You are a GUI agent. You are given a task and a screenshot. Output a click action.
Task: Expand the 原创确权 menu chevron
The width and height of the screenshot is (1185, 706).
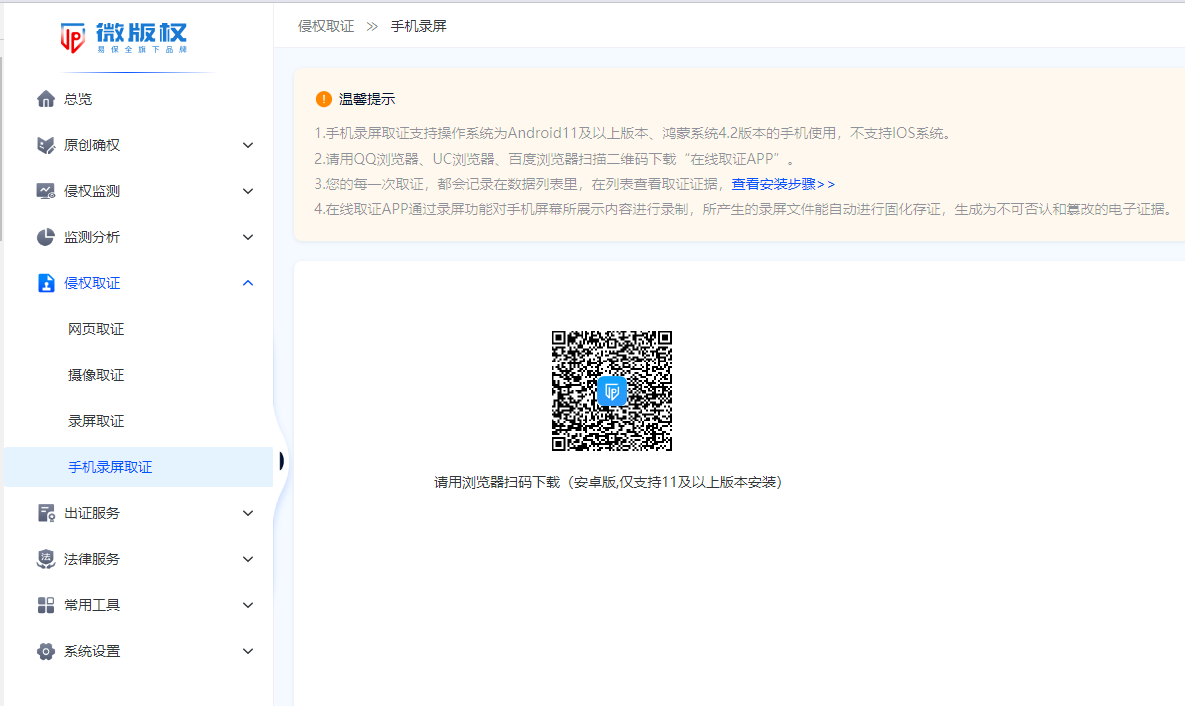(248, 145)
